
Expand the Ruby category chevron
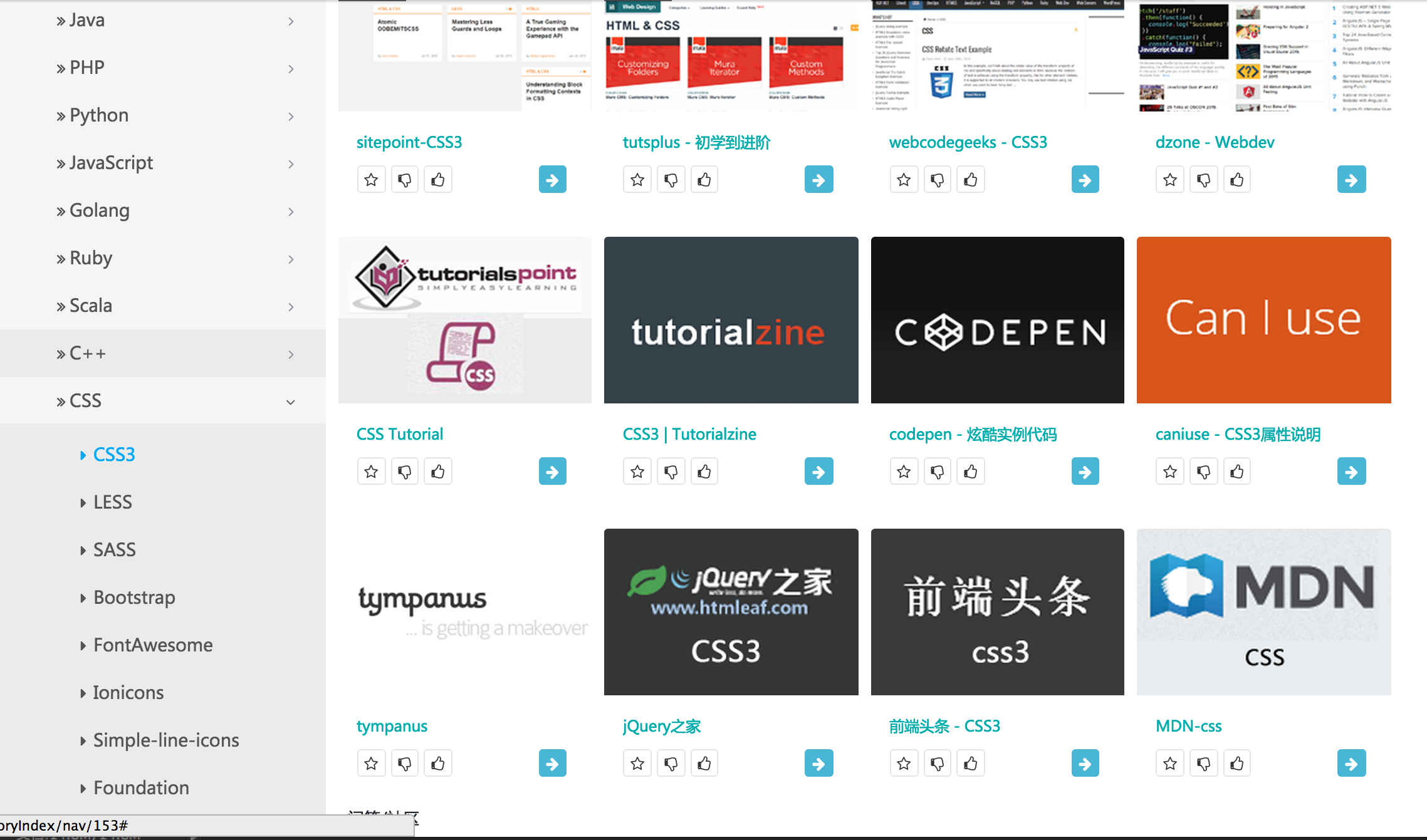coord(291,259)
